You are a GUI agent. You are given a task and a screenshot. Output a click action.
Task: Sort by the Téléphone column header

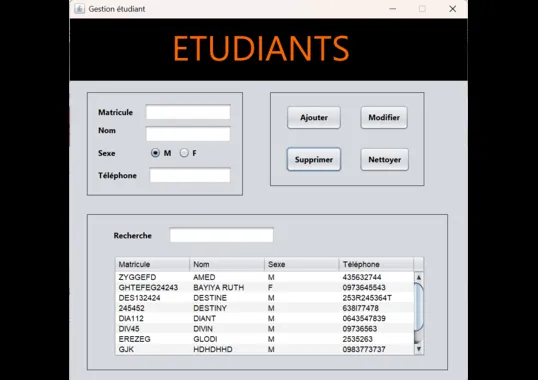point(376,264)
